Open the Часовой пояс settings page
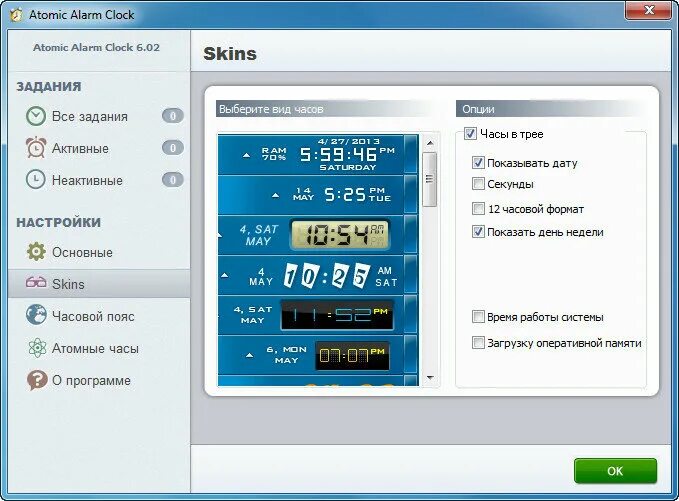Image resolution: width=679 pixels, height=501 pixels. 93,316
